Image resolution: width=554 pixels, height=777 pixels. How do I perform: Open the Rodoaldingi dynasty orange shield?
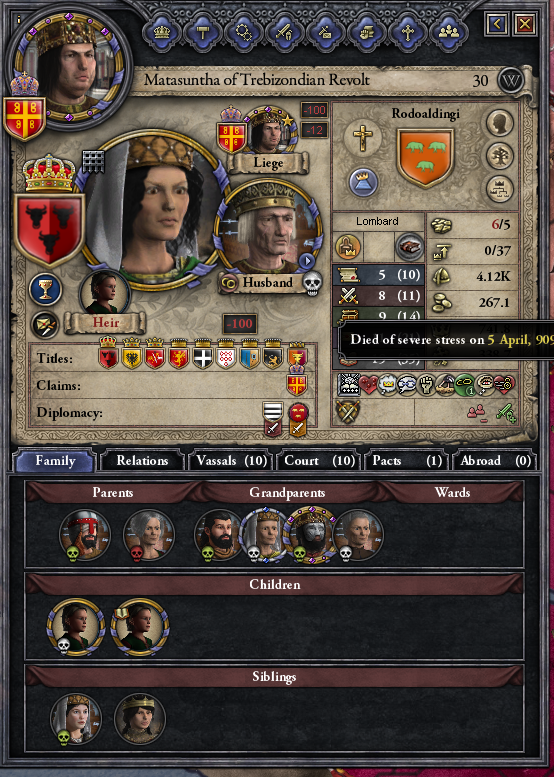pos(425,157)
